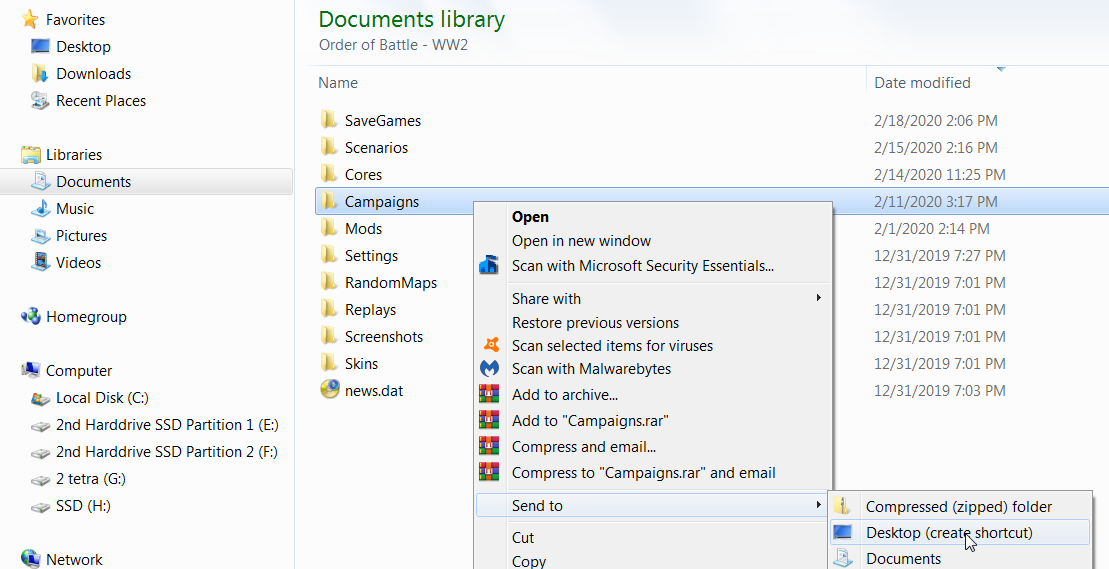Choose Compress to "Campaigns.rar" and email
The height and width of the screenshot is (569, 1109).
pyautogui.click(x=644, y=473)
